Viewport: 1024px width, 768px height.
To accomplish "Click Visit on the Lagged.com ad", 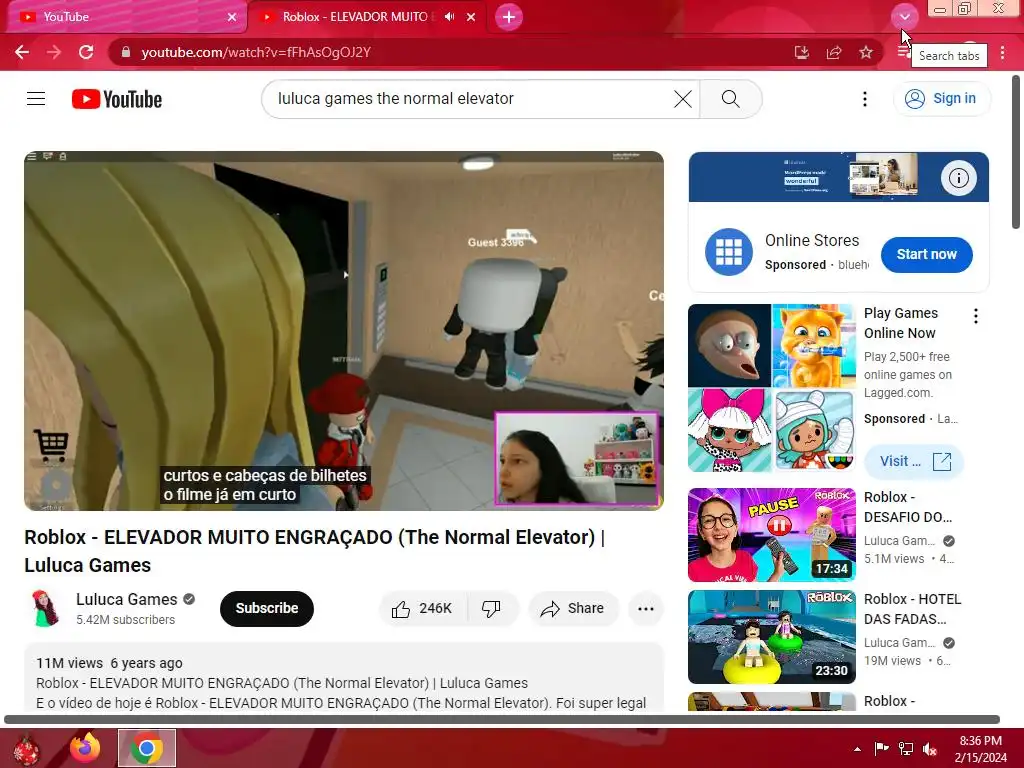I will (x=914, y=461).
